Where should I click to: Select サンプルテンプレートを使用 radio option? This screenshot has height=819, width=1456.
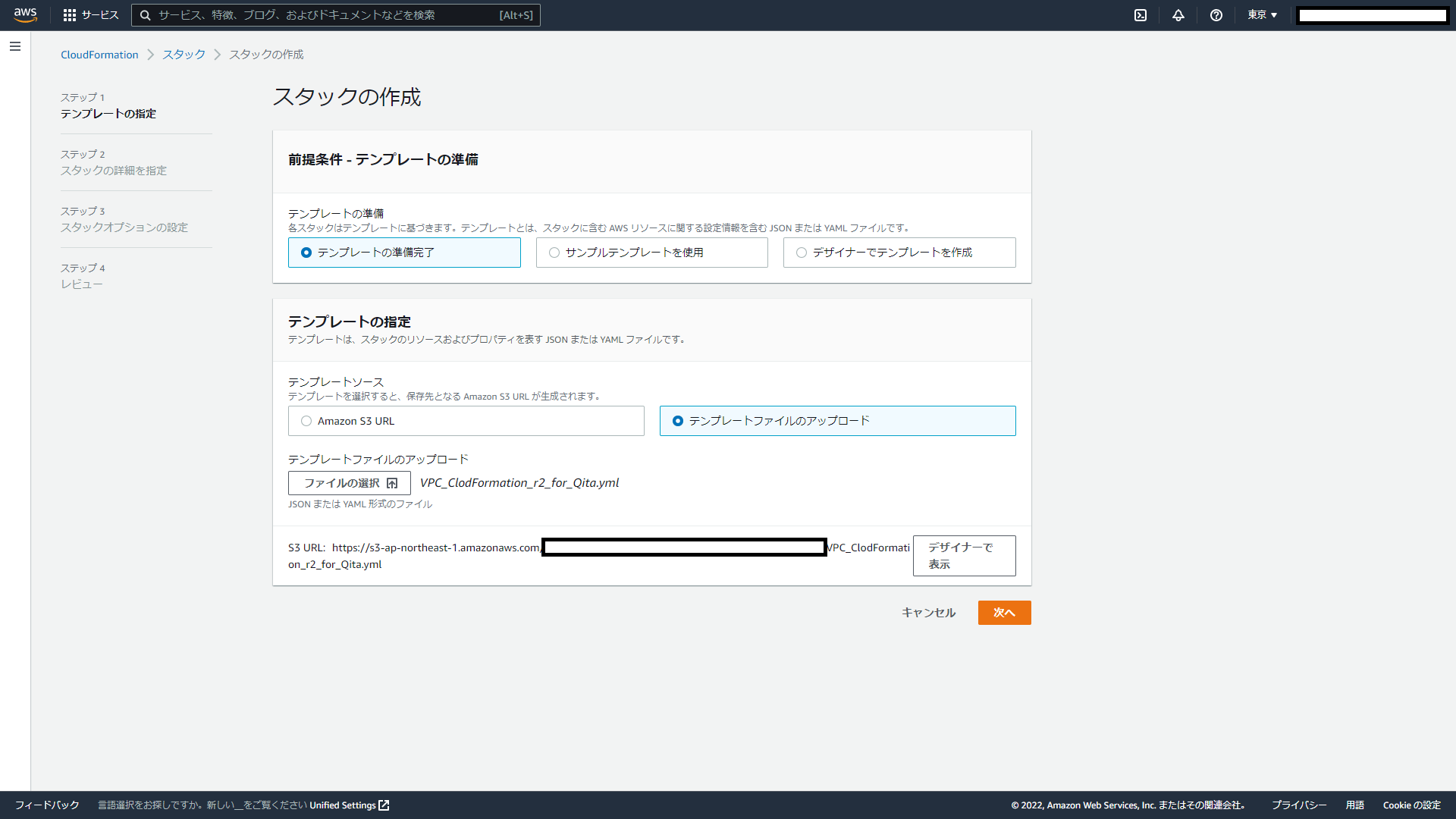554,253
